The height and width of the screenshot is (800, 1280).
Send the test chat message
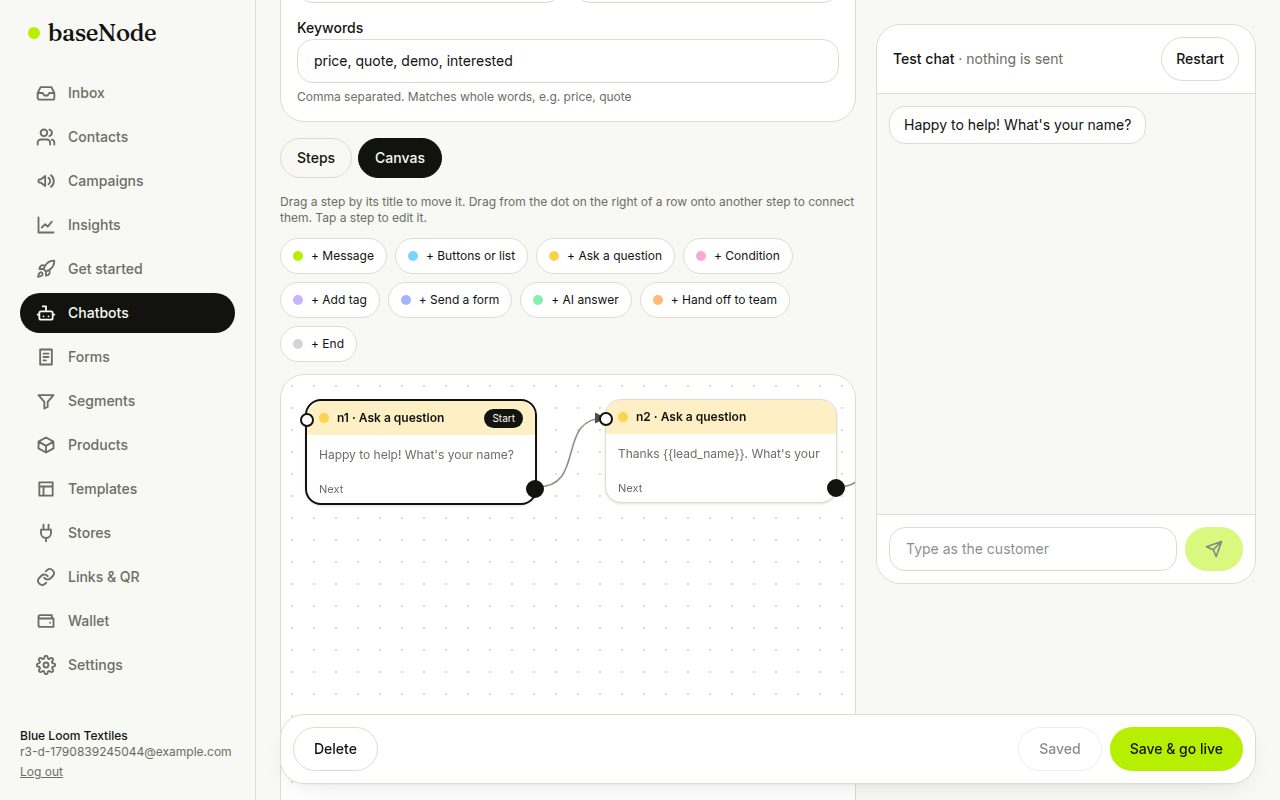pos(1214,549)
